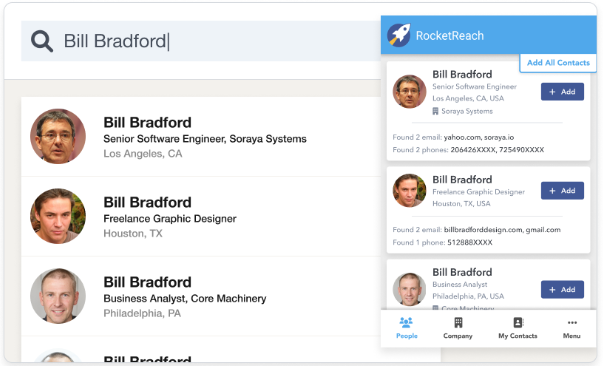This screenshot has width=603, height=366.
Task: Click the Soraya Systems company link in RocketReach panel
Action: coord(467,111)
